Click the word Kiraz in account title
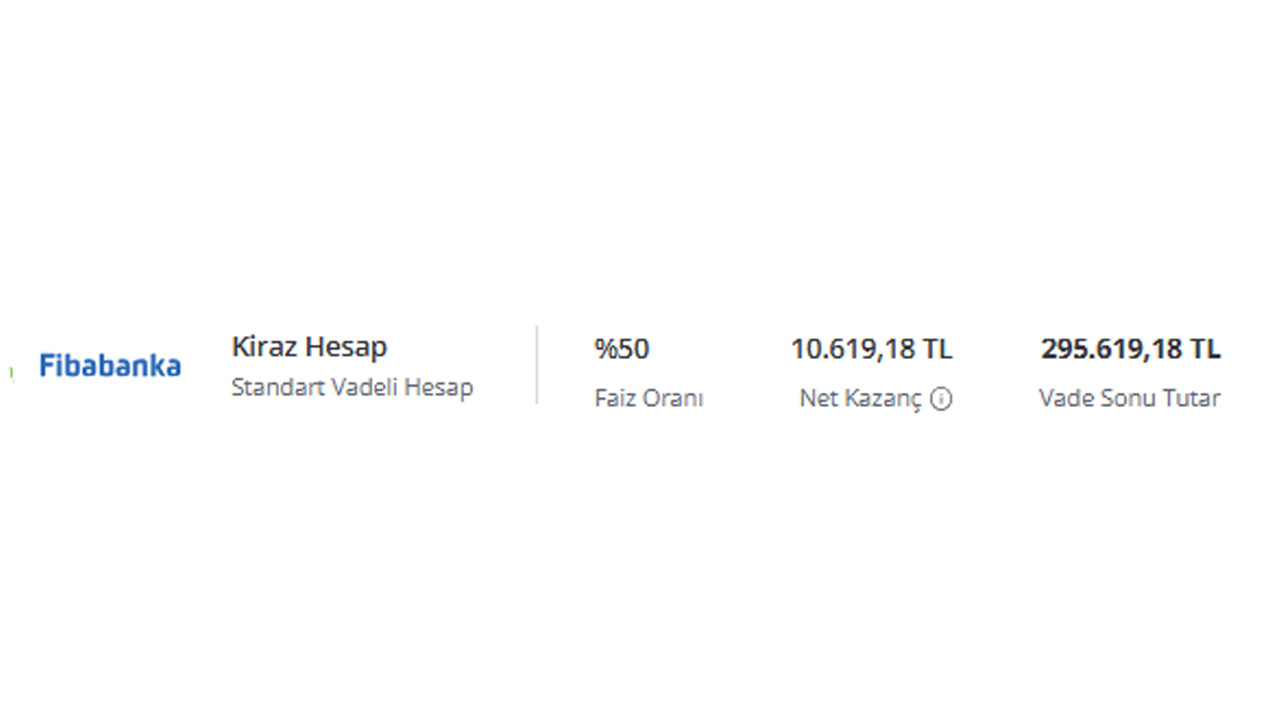The width and height of the screenshot is (1280, 720). click(x=265, y=347)
